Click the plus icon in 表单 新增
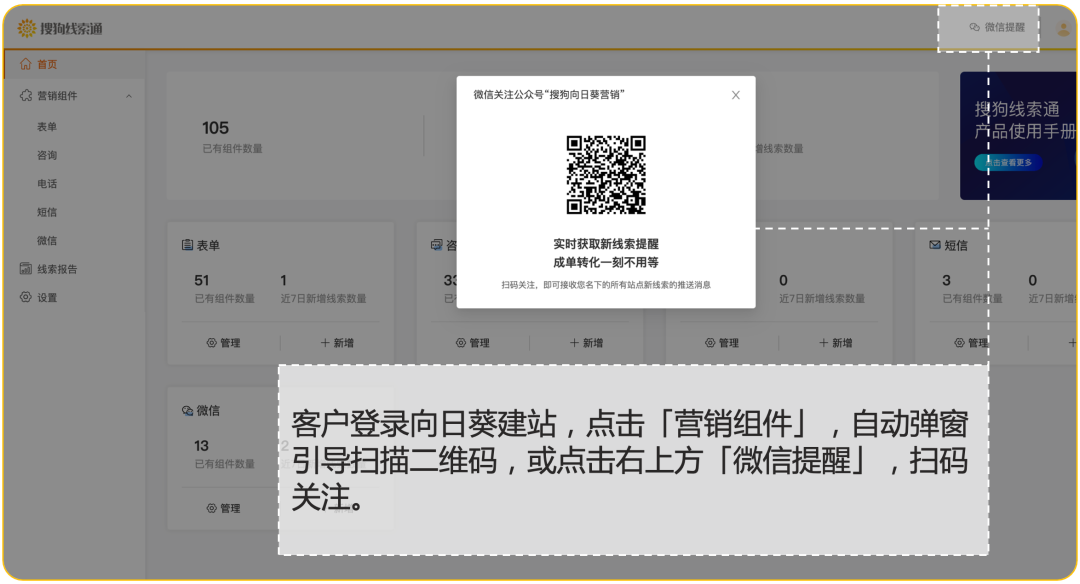1080x584 pixels. (x=325, y=342)
